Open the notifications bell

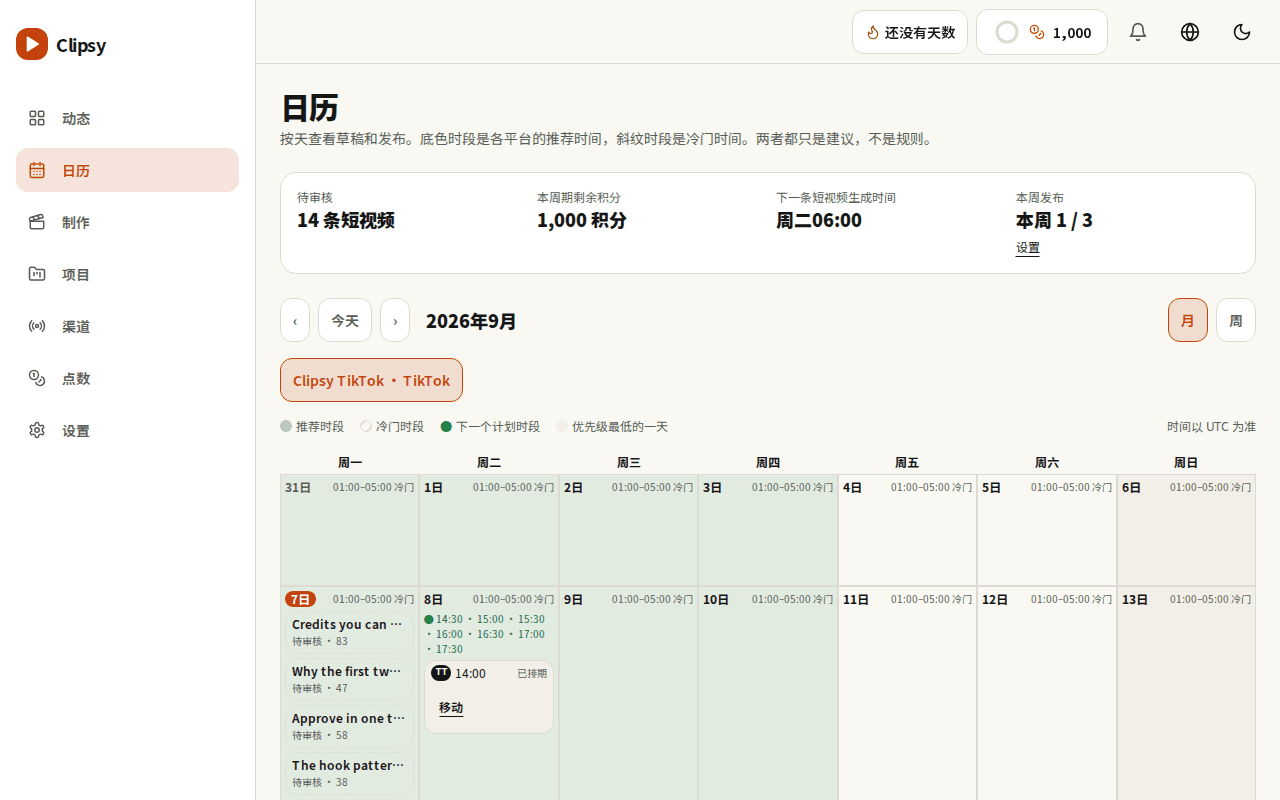pyautogui.click(x=1138, y=32)
